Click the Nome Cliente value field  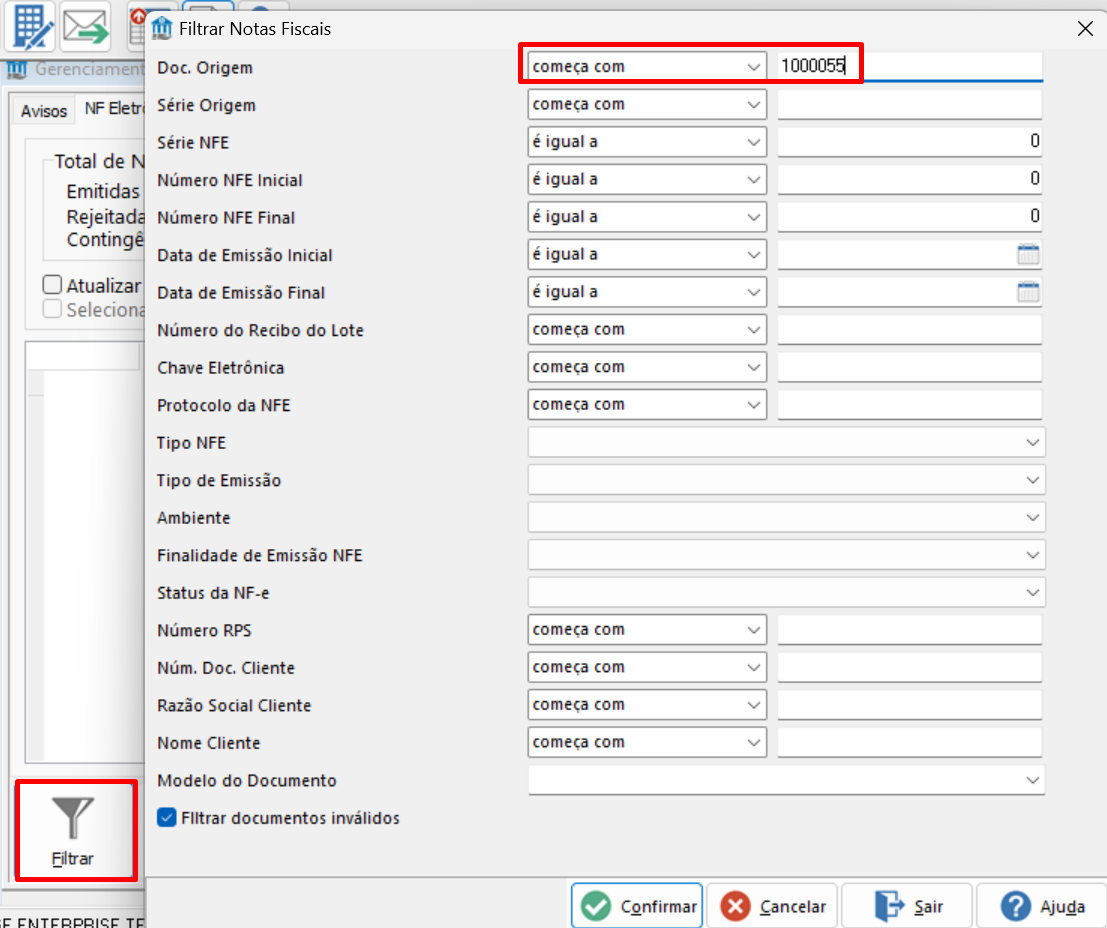(909, 742)
